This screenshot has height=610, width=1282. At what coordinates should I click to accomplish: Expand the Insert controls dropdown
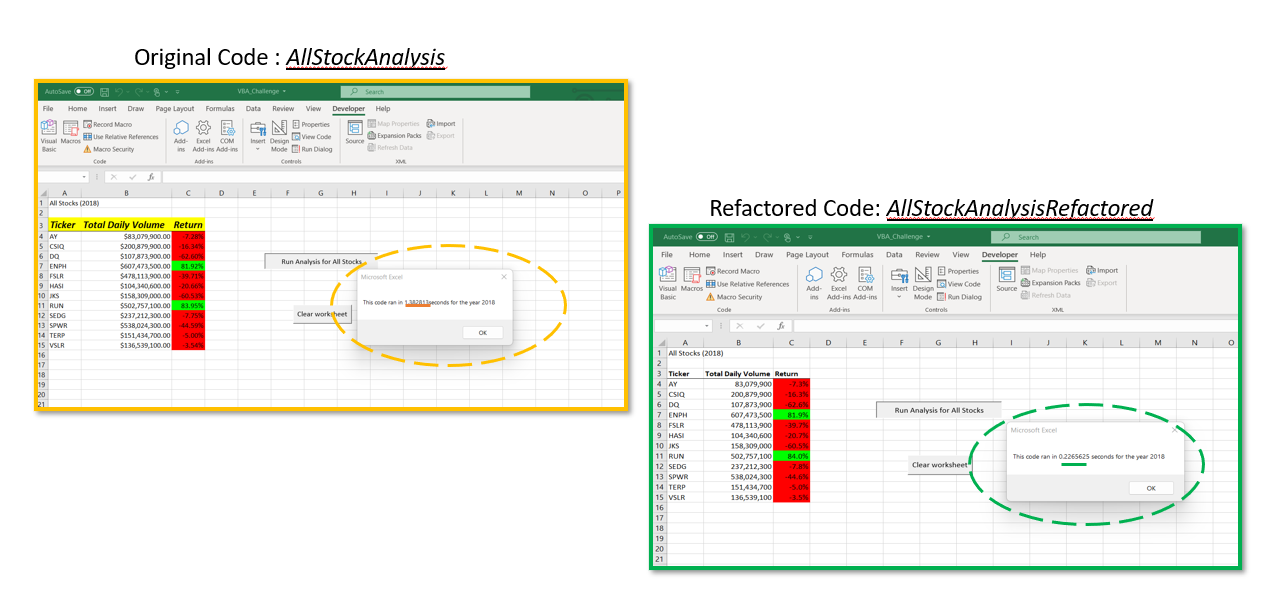pos(256,147)
